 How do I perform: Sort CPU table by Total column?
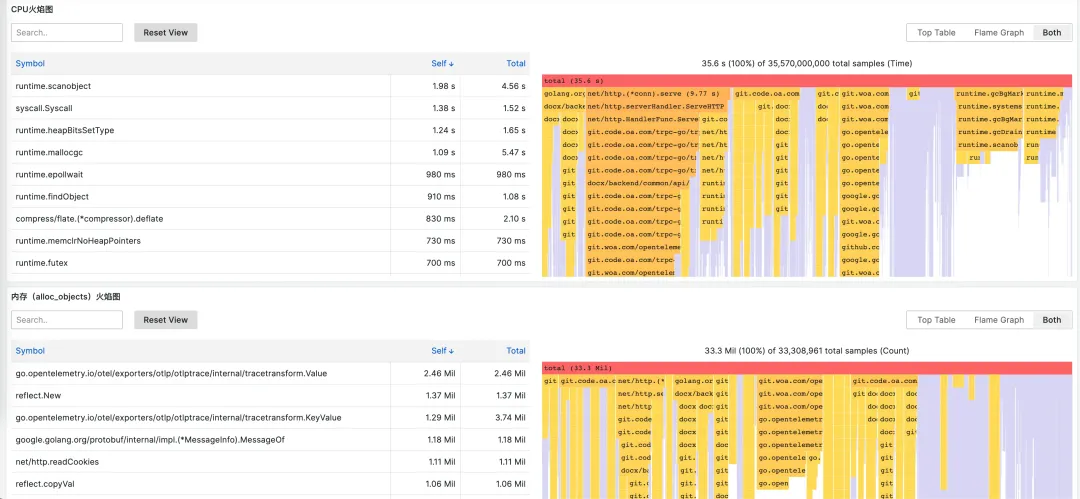pos(516,63)
